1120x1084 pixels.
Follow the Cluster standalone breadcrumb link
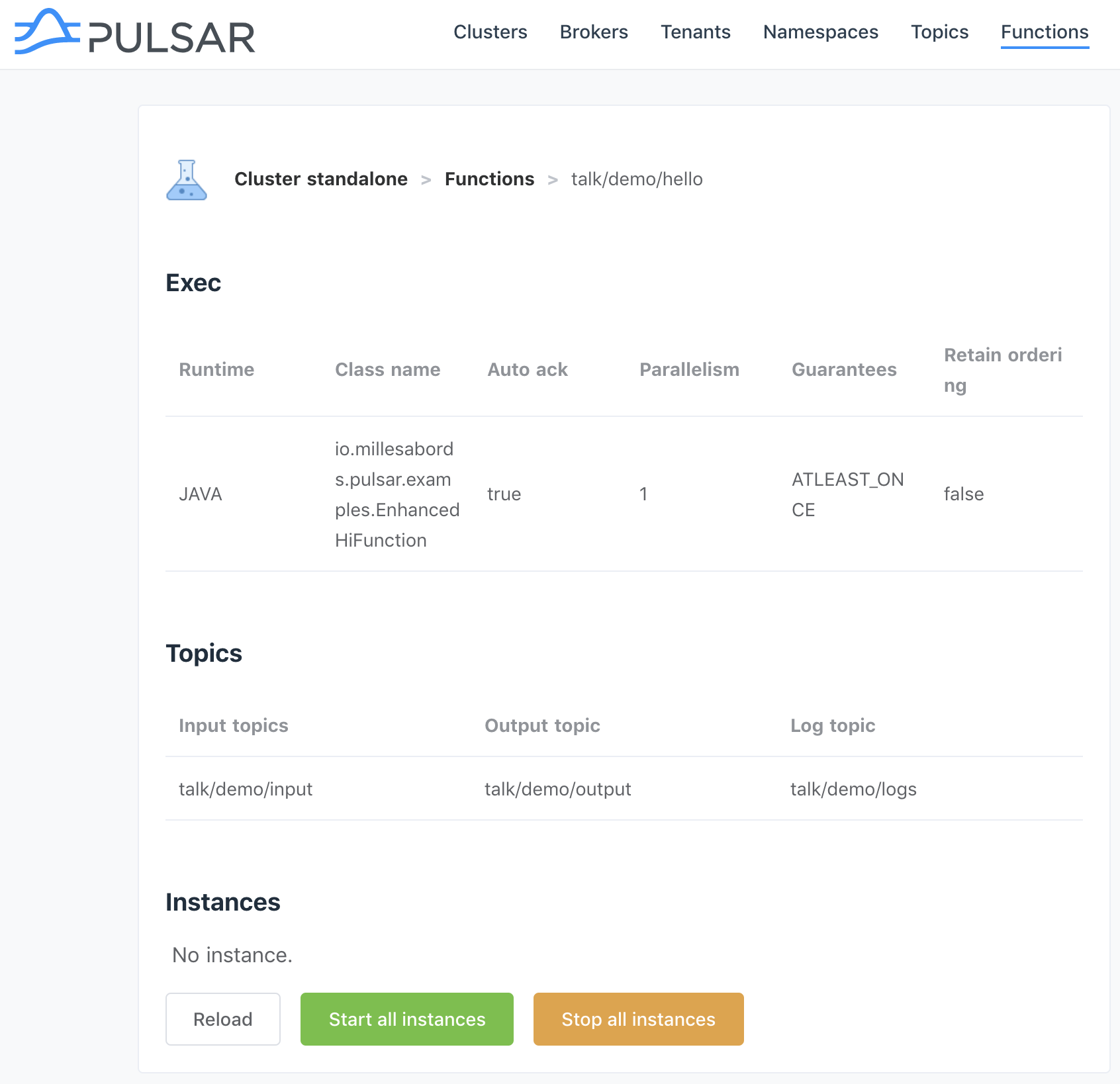321,179
